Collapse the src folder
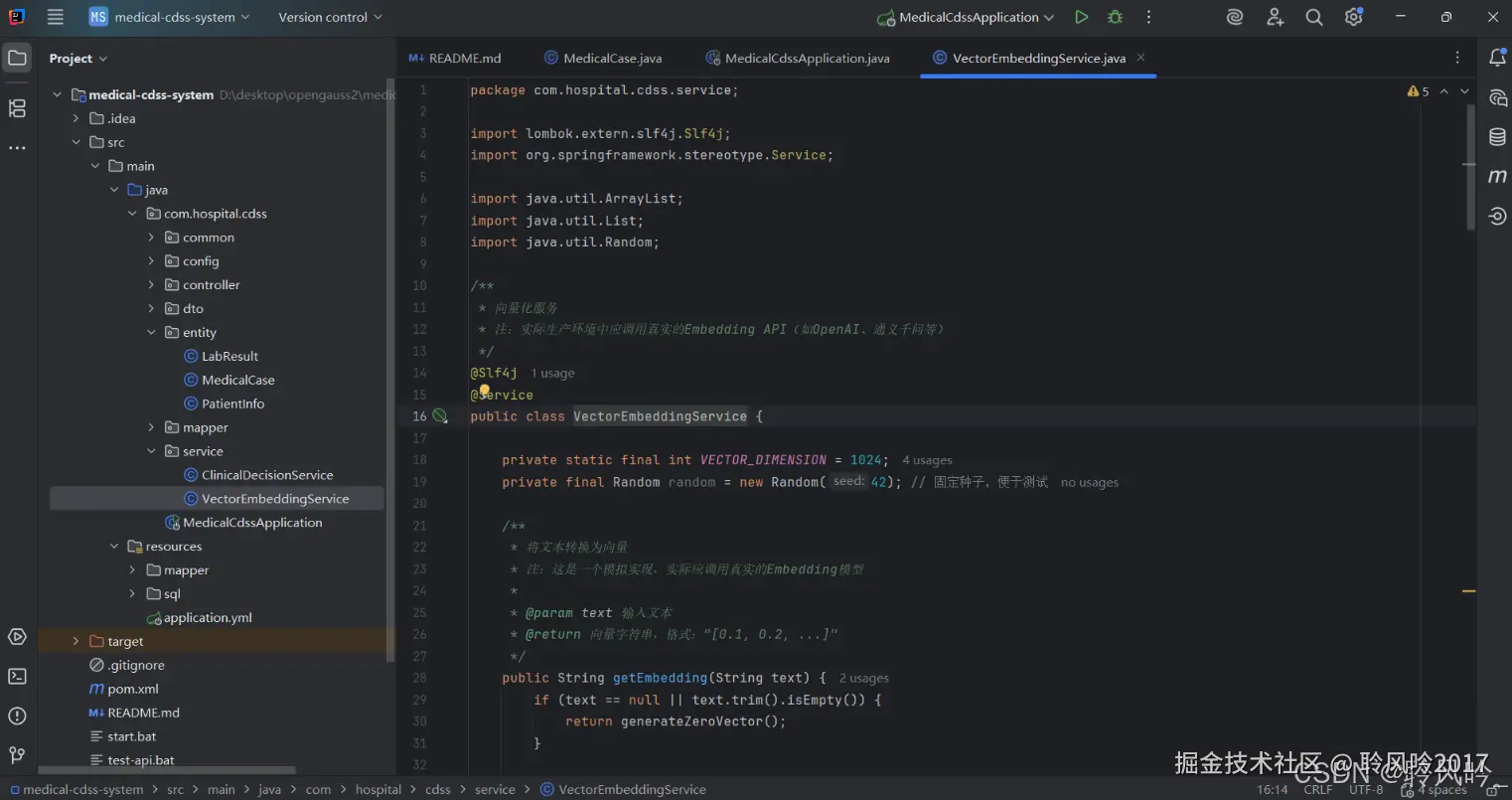Image resolution: width=1512 pixels, height=800 pixels. point(76,142)
